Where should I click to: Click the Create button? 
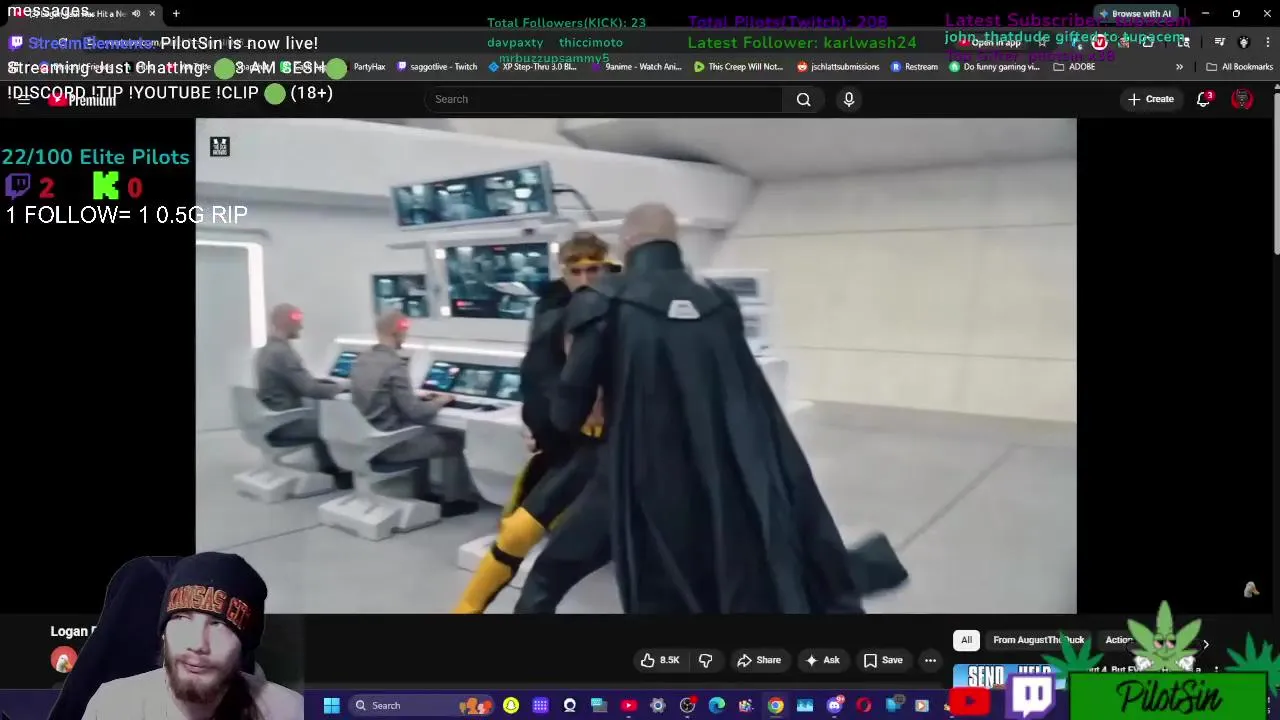click(x=1151, y=99)
